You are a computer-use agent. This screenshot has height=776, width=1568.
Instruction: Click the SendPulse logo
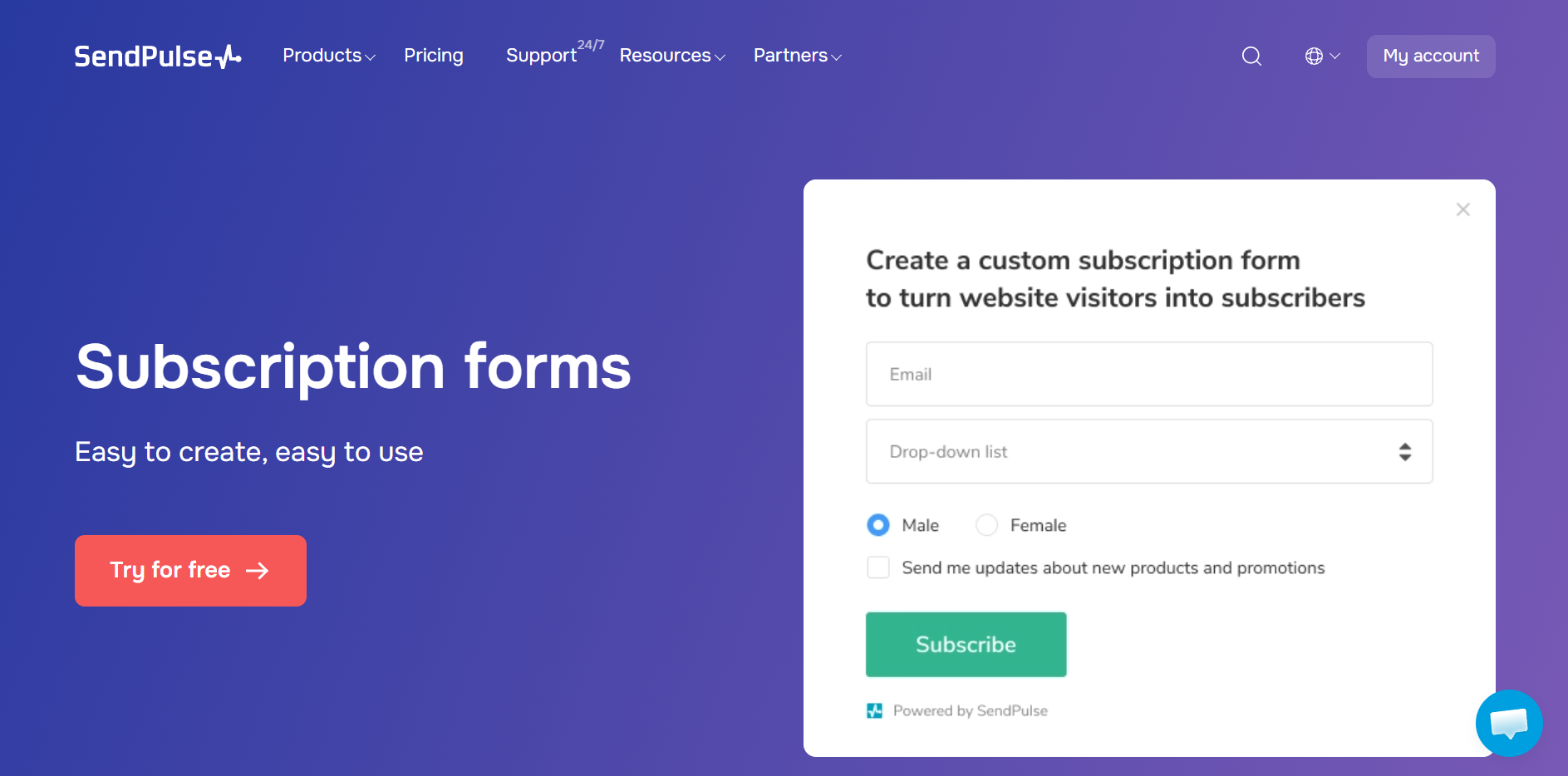click(157, 56)
